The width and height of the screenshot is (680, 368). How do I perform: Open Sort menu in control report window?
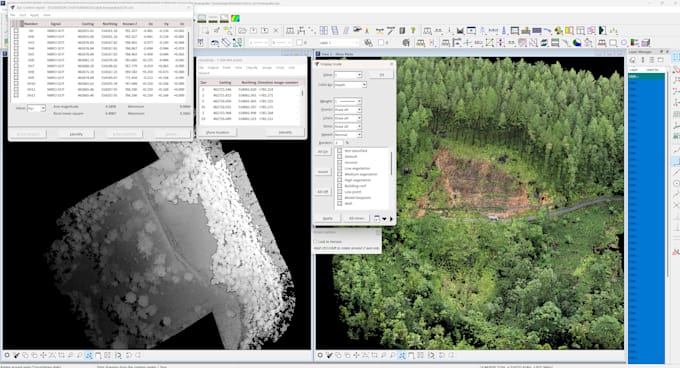(23, 15)
